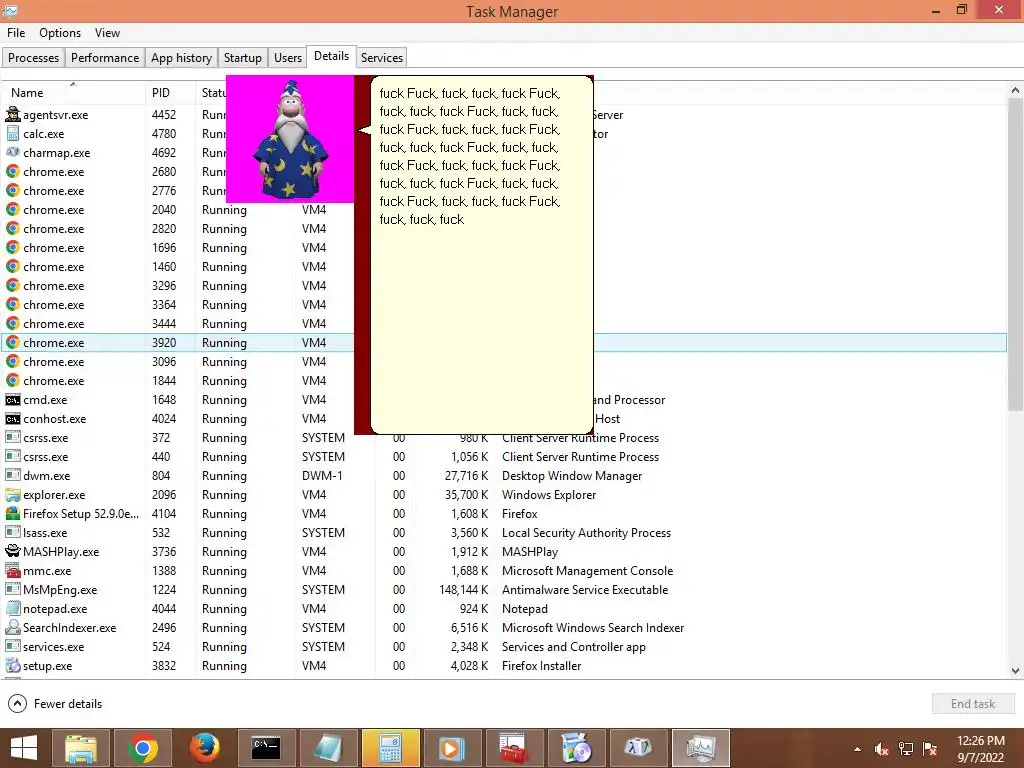This screenshot has width=1024, height=768.
Task: Click the conhost.exe console icon
Action: [12, 419]
